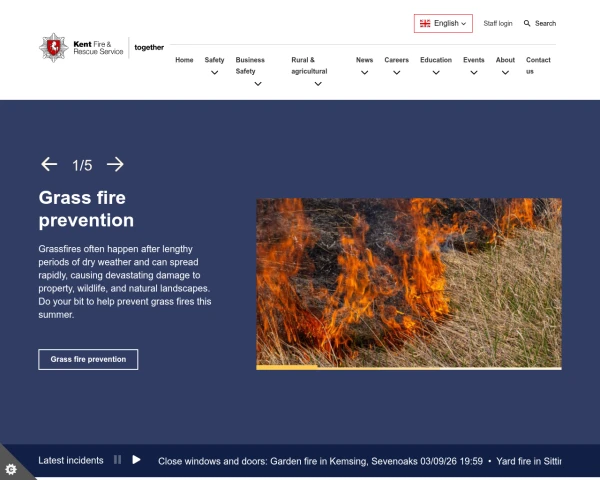Expand the Careers menu chevron
This screenshot has height=480, width=600.
point(397,73)
